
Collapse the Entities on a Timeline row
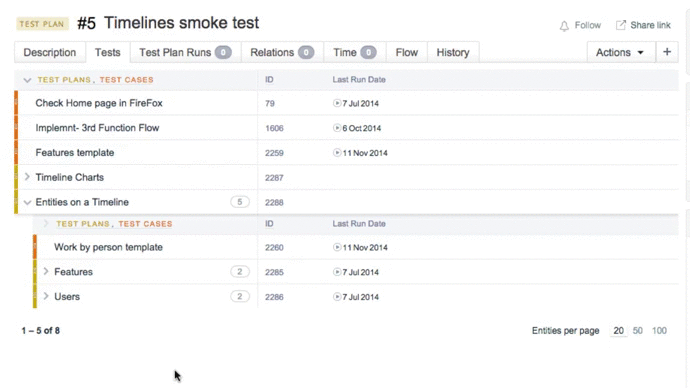pyautogui.click(x=27, y=202)
